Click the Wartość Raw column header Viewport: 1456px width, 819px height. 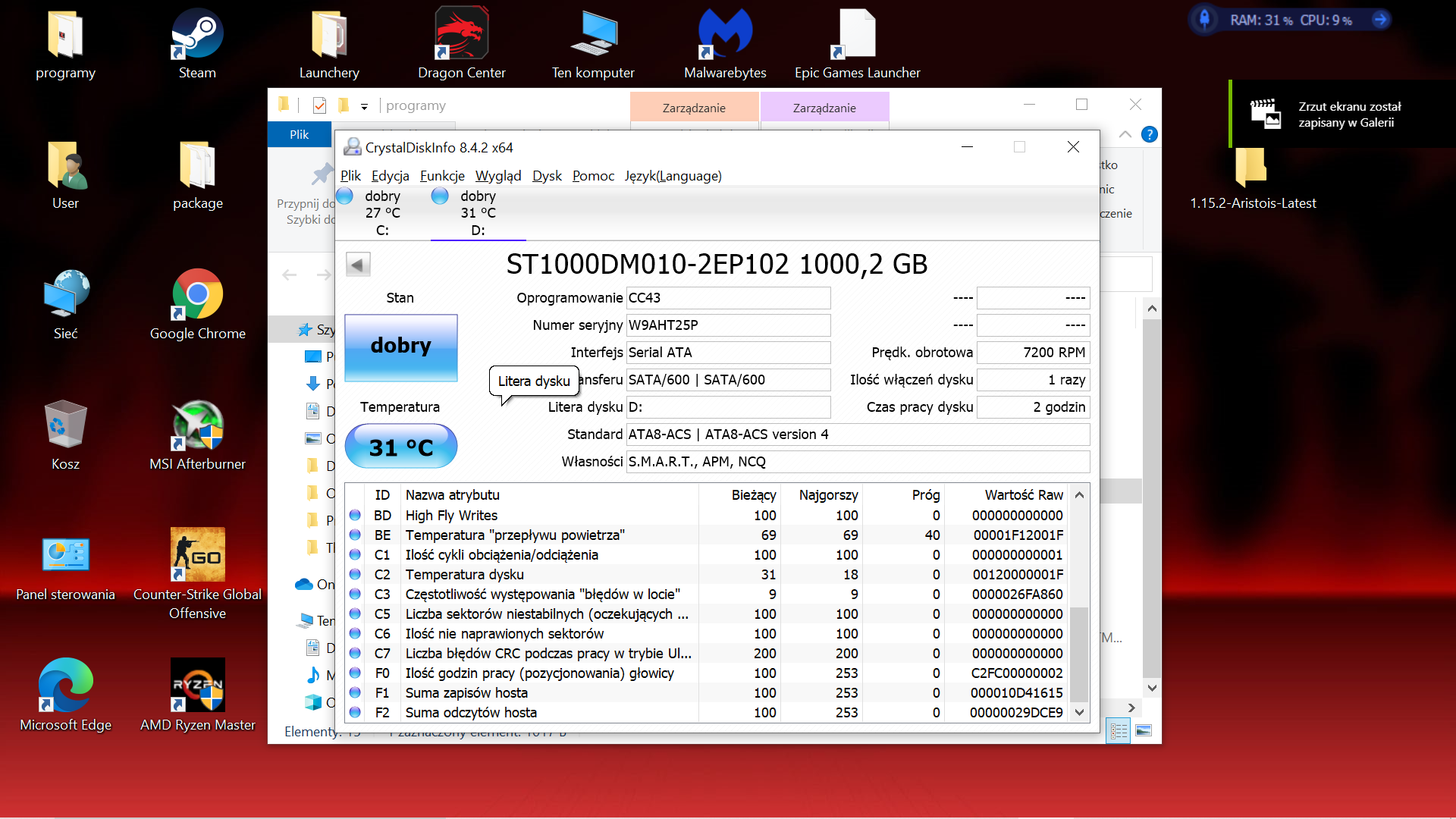[1006, 495]
